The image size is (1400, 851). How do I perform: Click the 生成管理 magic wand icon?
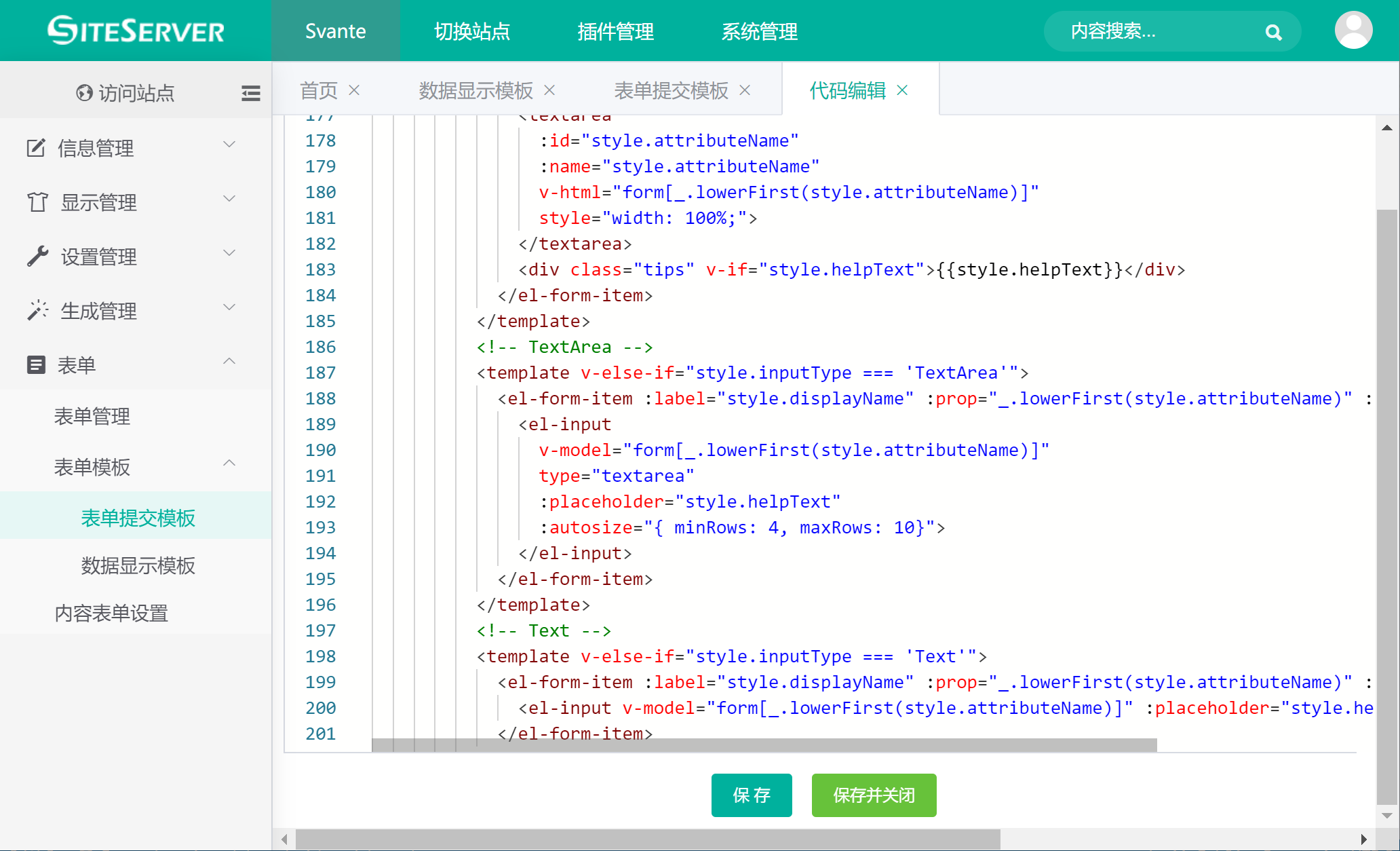37,310
